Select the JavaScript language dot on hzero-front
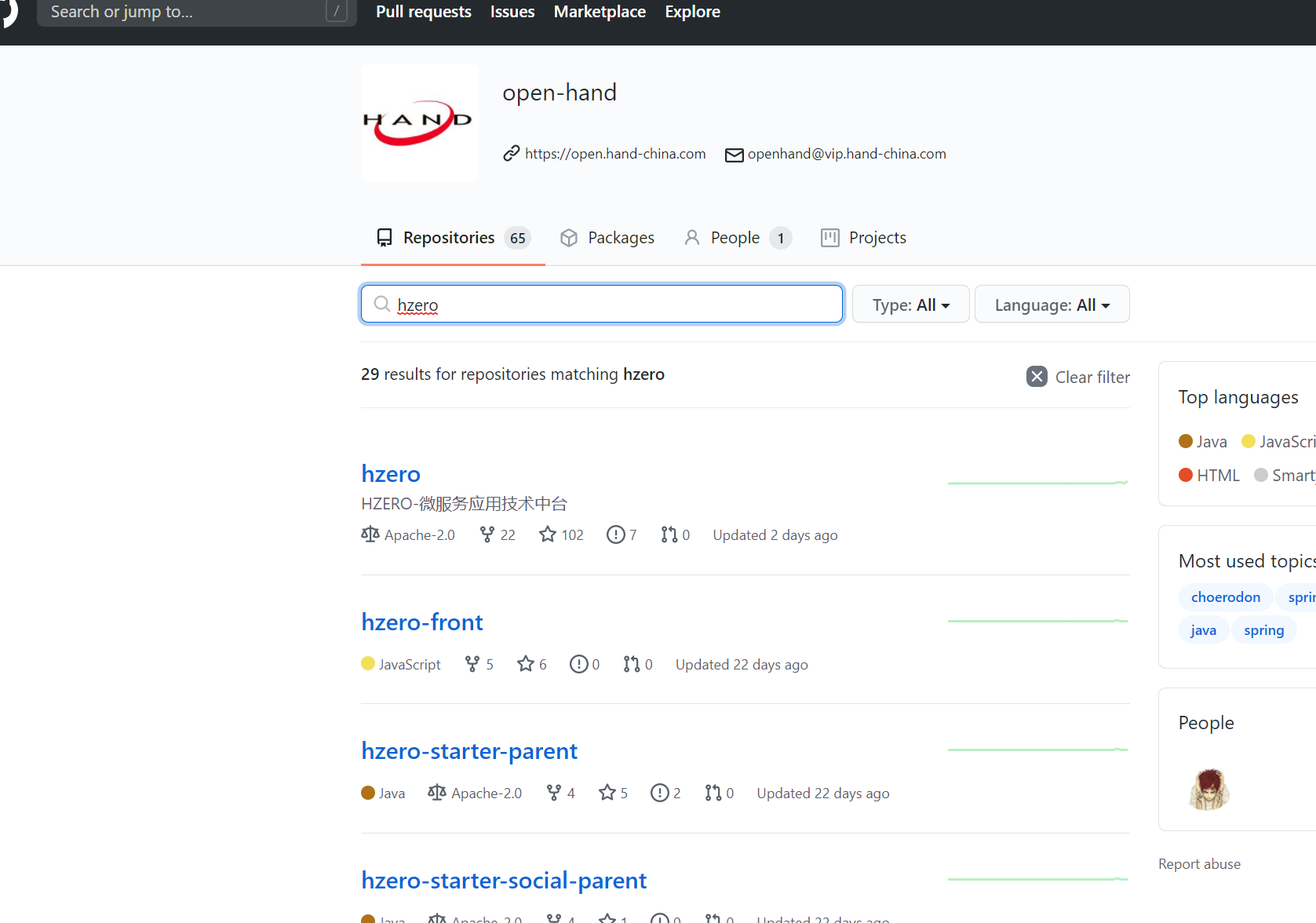The height and width of the screenshot is (923, 1316). click(x=368, y=664)
